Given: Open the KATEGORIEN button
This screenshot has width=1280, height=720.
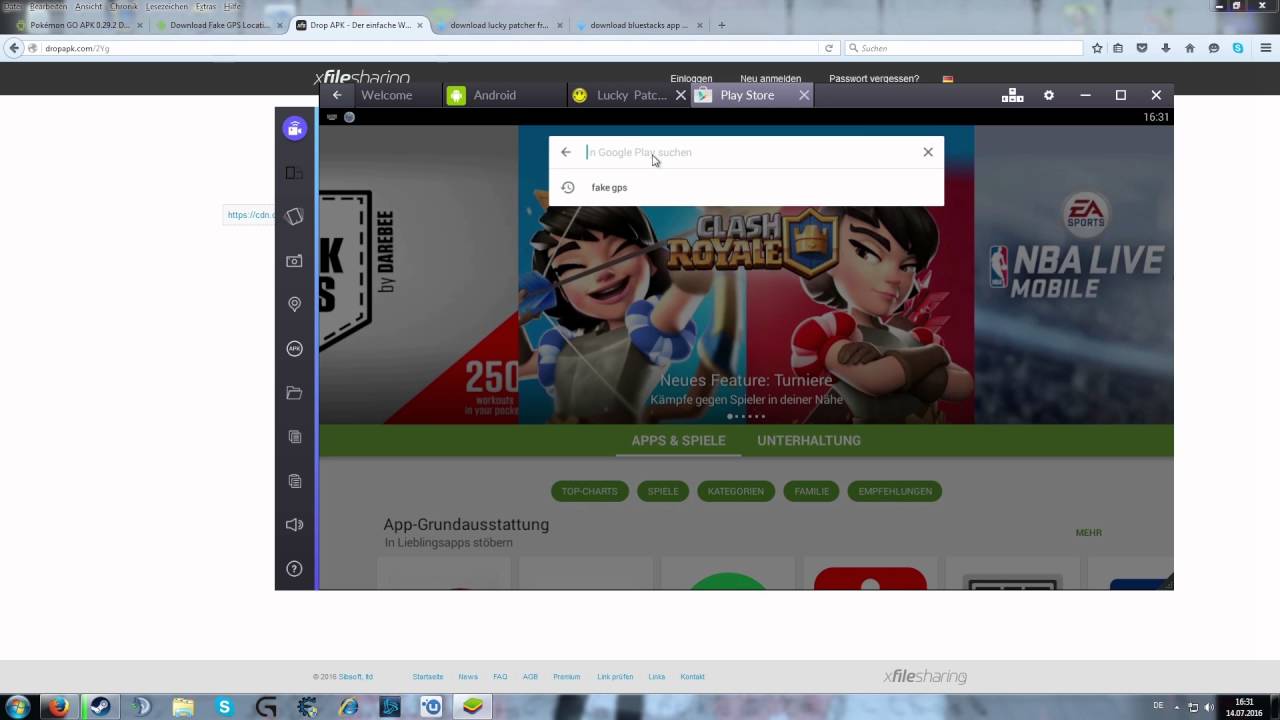Looking at the screenshot, I should pyautogui.click(x=735, y=491).
